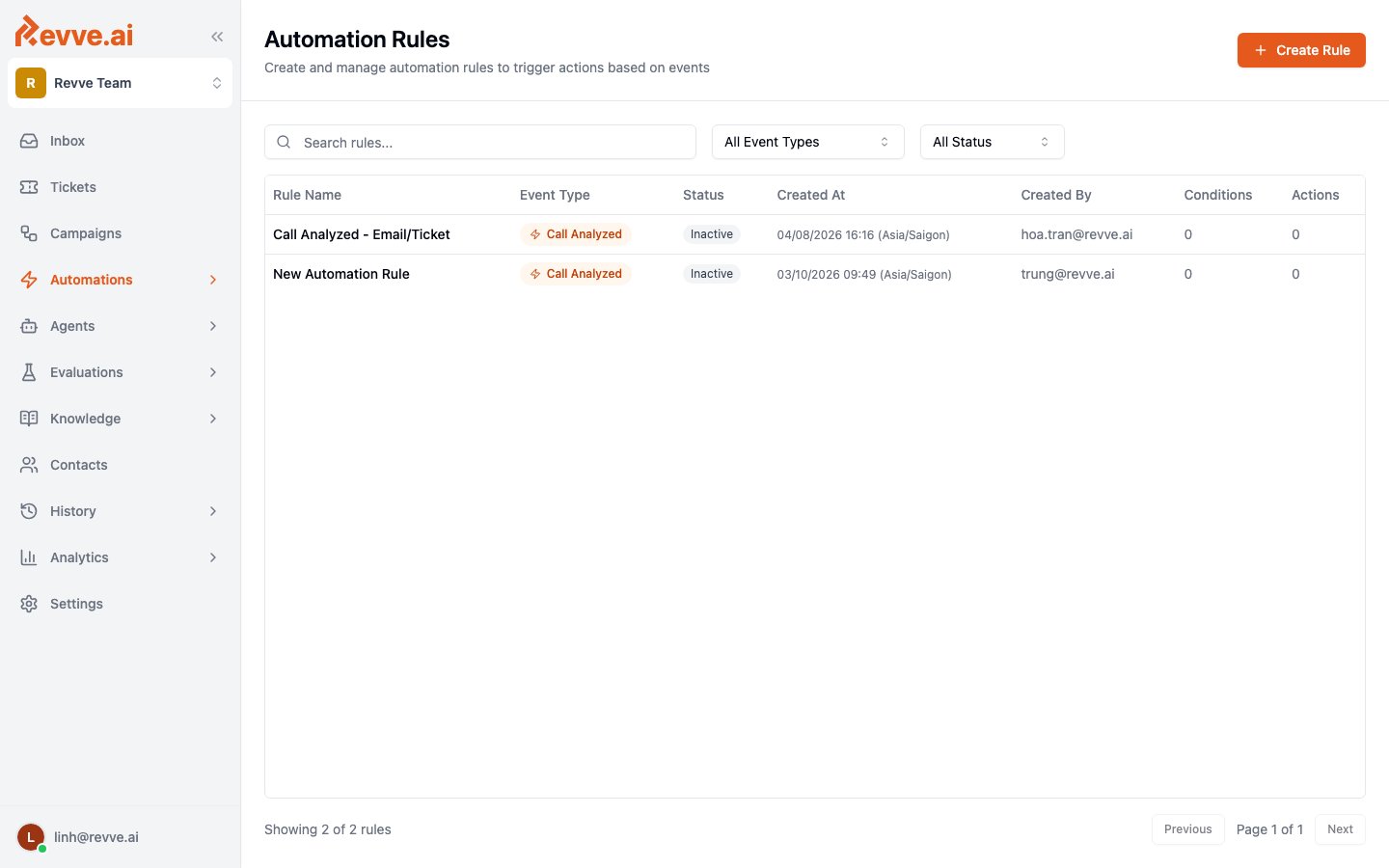Click the Conditions column header
The height and width of the screenshot is (868, 1389).
tap(1218, 195)
